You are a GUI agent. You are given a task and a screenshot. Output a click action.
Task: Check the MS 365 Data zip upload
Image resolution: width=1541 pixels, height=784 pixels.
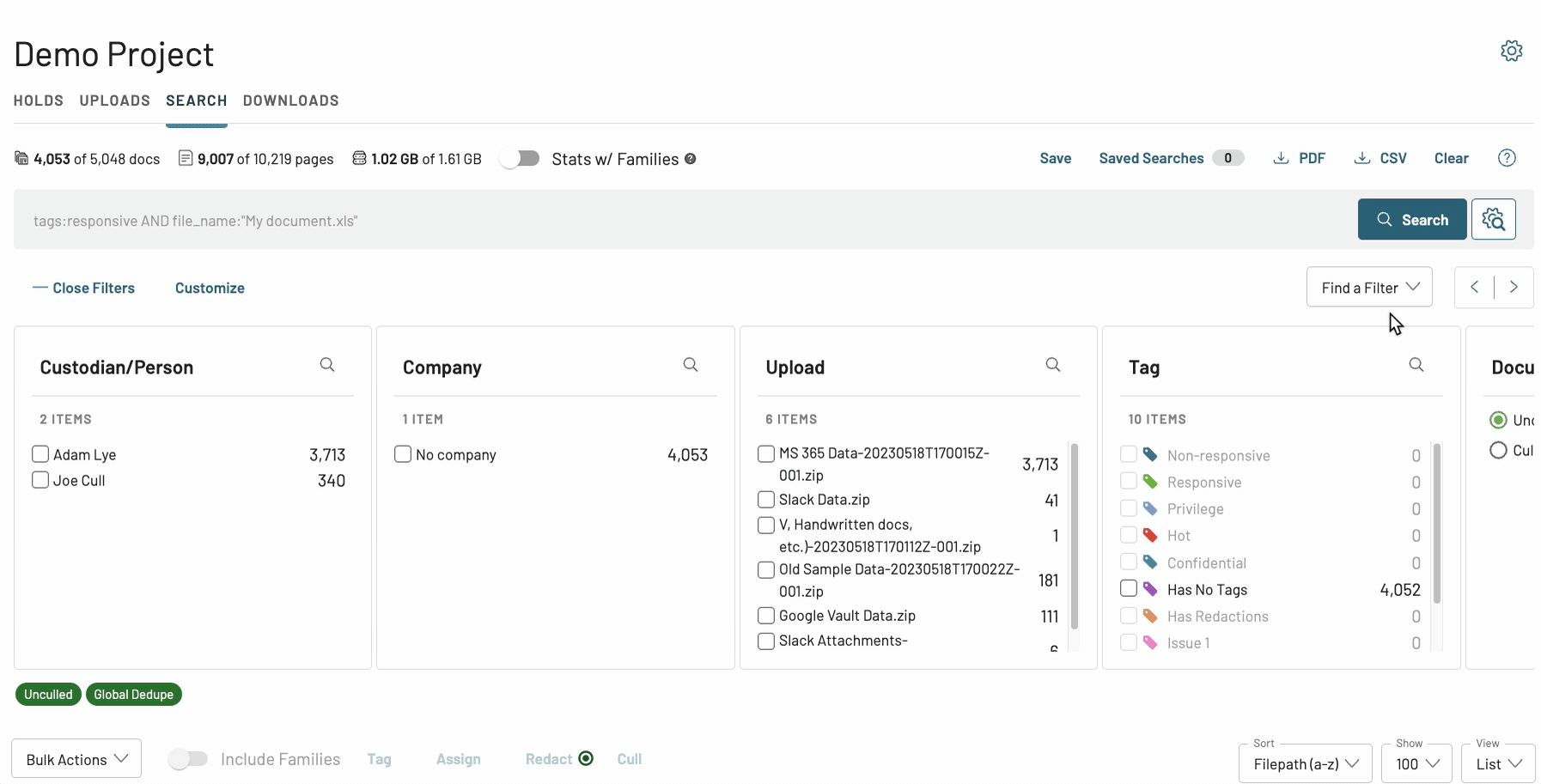(766, 453)
